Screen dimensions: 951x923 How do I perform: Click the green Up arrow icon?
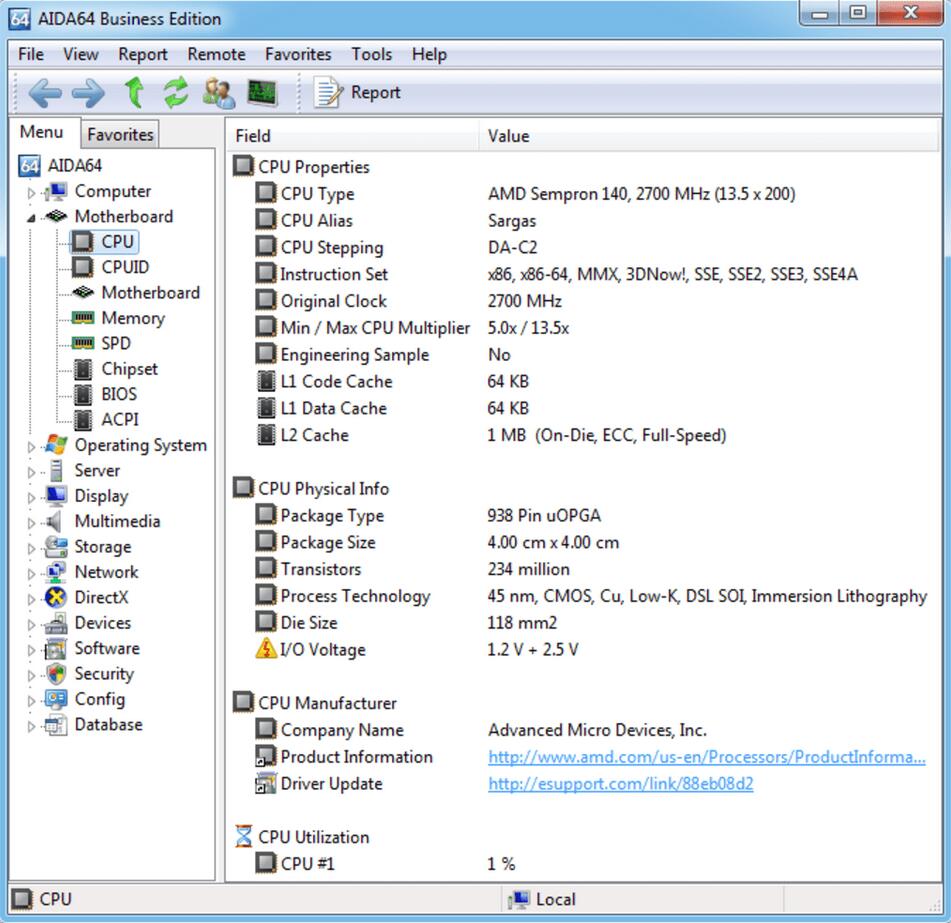point(133,93)
